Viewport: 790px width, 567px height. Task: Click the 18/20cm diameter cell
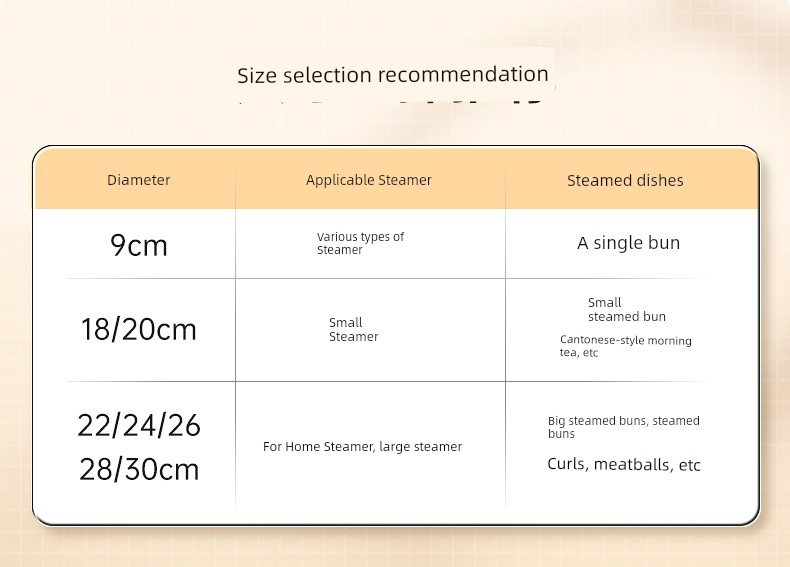pos(139,330)
